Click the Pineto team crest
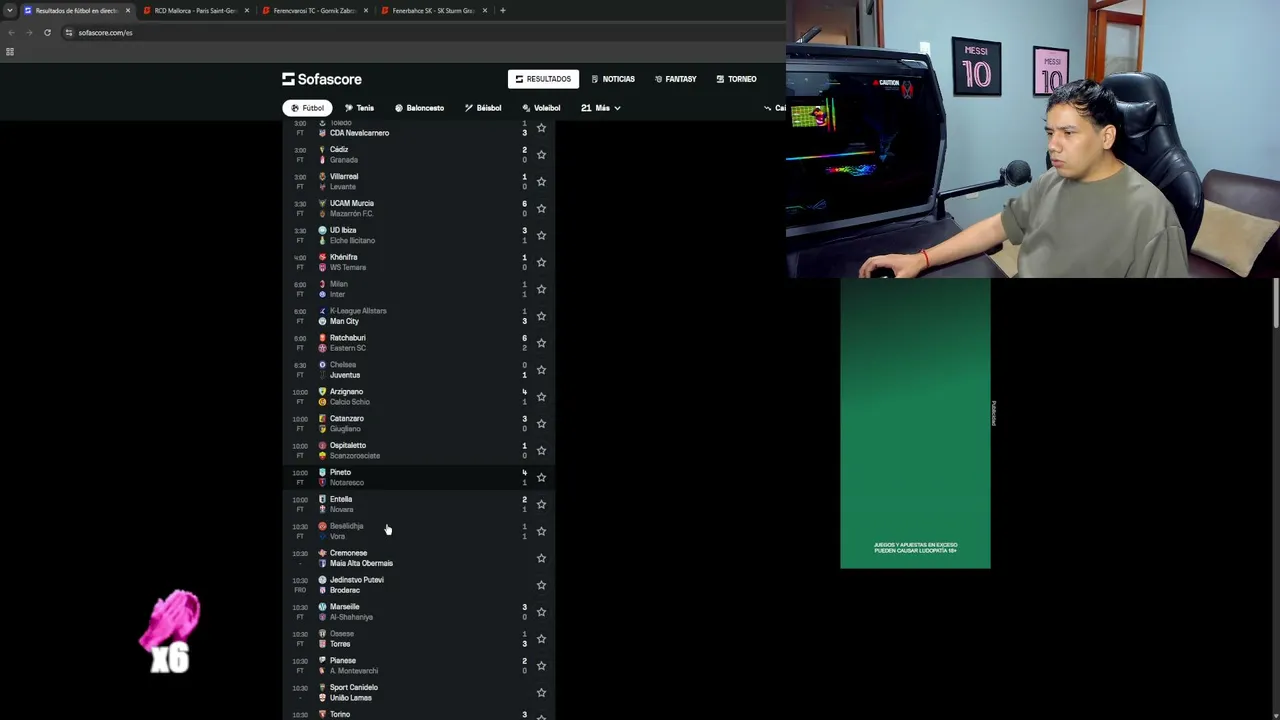Image resolution: width=1280 pixels, height=720 pixels. point(322,473)
